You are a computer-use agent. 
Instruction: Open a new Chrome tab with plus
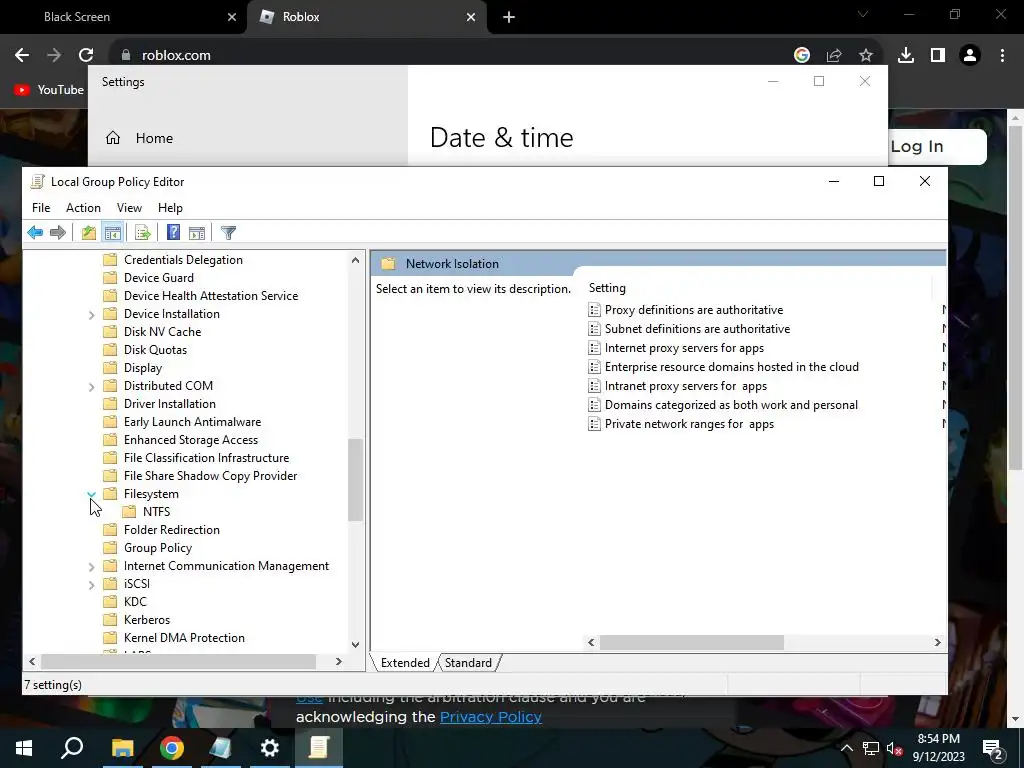[509, 18]
